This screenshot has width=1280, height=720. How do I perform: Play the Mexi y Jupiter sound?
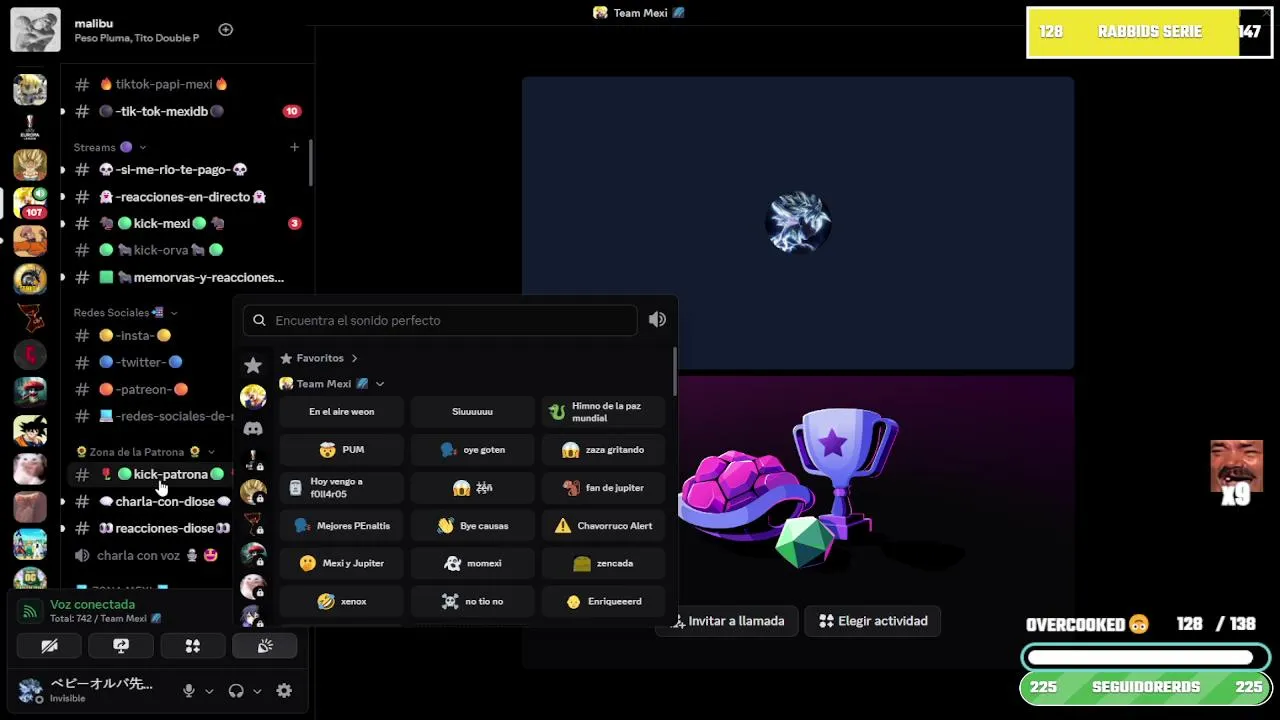[342, 563]
